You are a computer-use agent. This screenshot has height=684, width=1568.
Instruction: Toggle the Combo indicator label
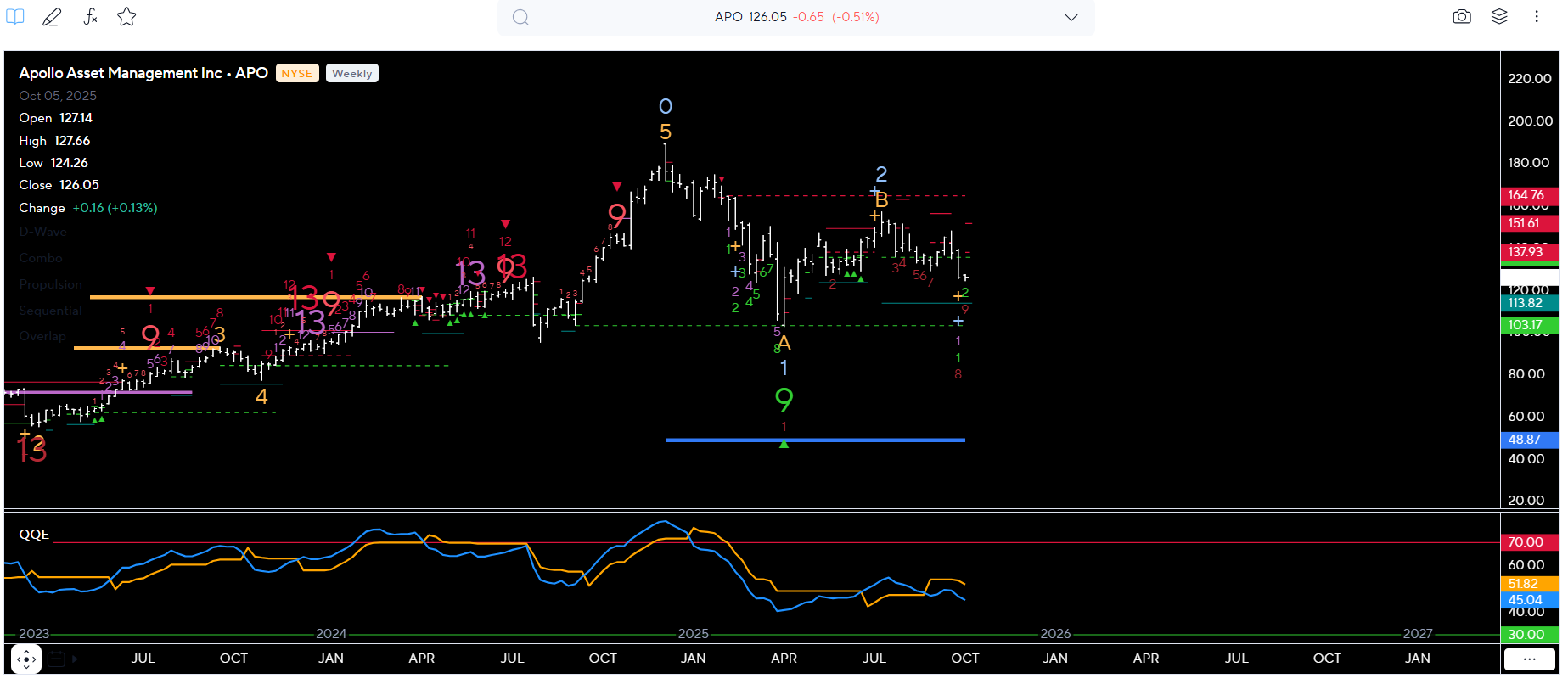[x=41, y=258]
